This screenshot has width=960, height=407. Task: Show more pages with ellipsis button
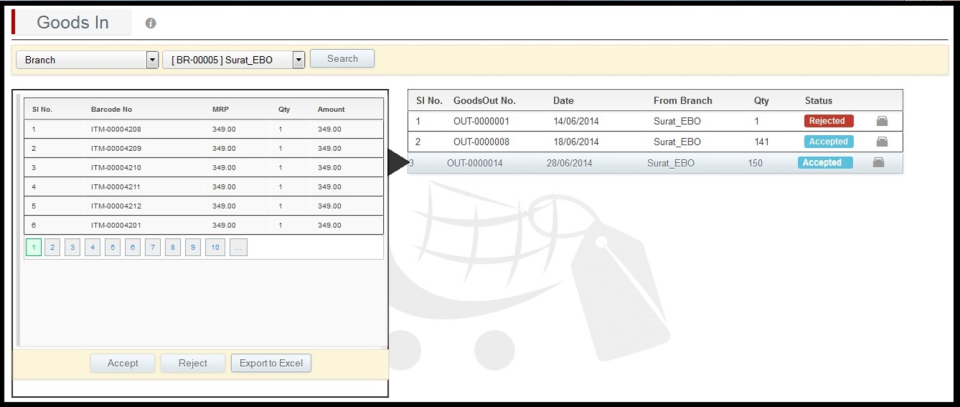coord(239,247)
